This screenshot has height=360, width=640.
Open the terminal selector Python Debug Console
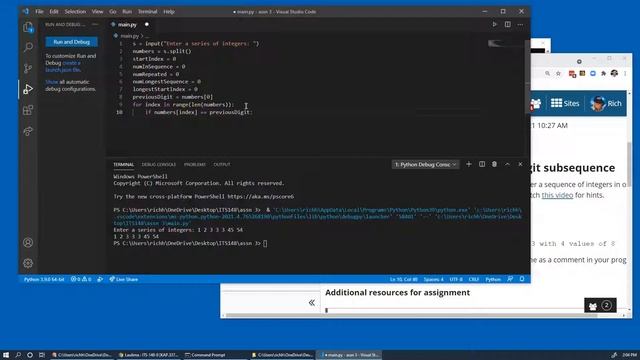pyautogui.click(x=425, y=164)
